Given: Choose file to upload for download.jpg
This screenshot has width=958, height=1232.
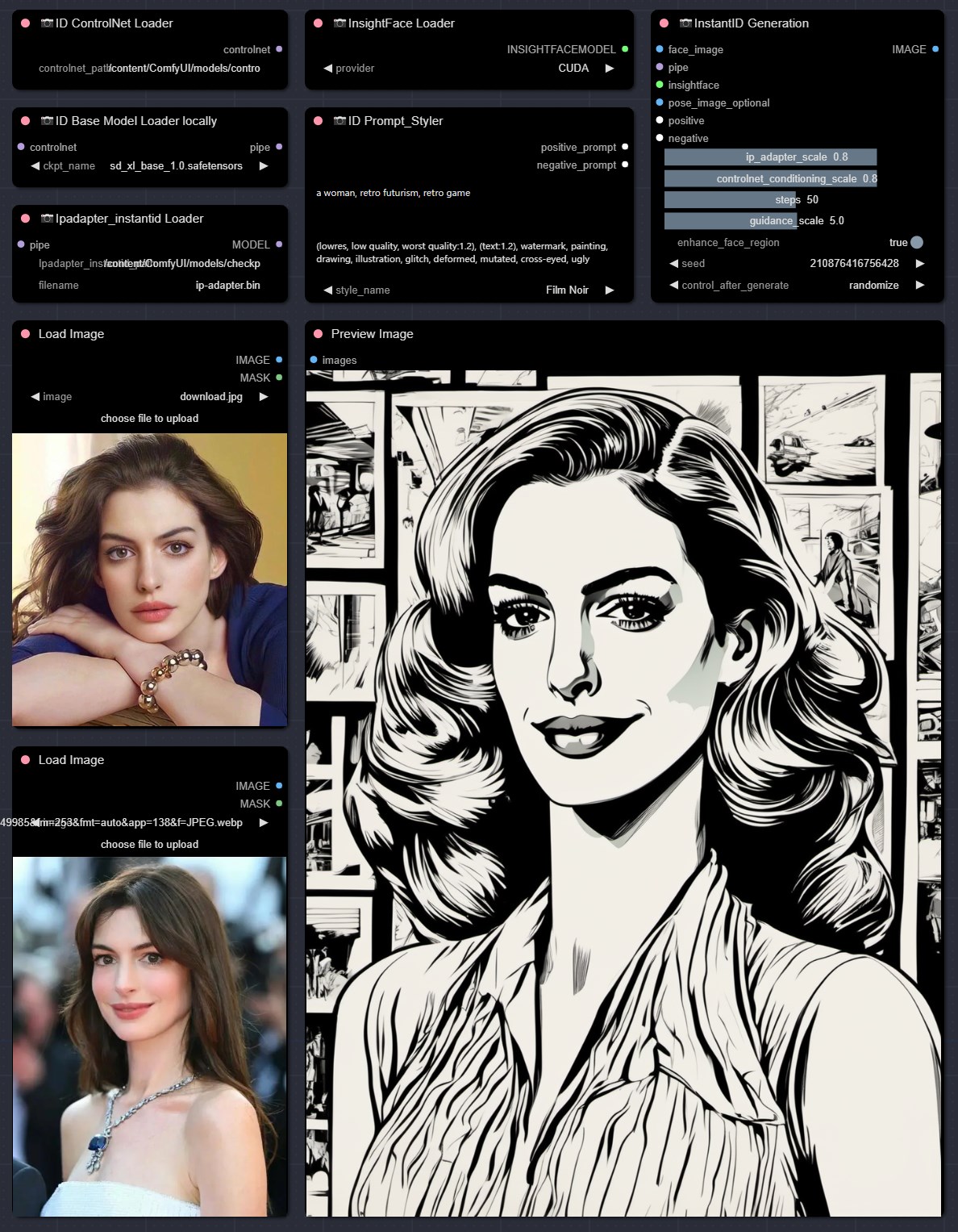Looking at the screenshot, I should click(x=149, y=418).
